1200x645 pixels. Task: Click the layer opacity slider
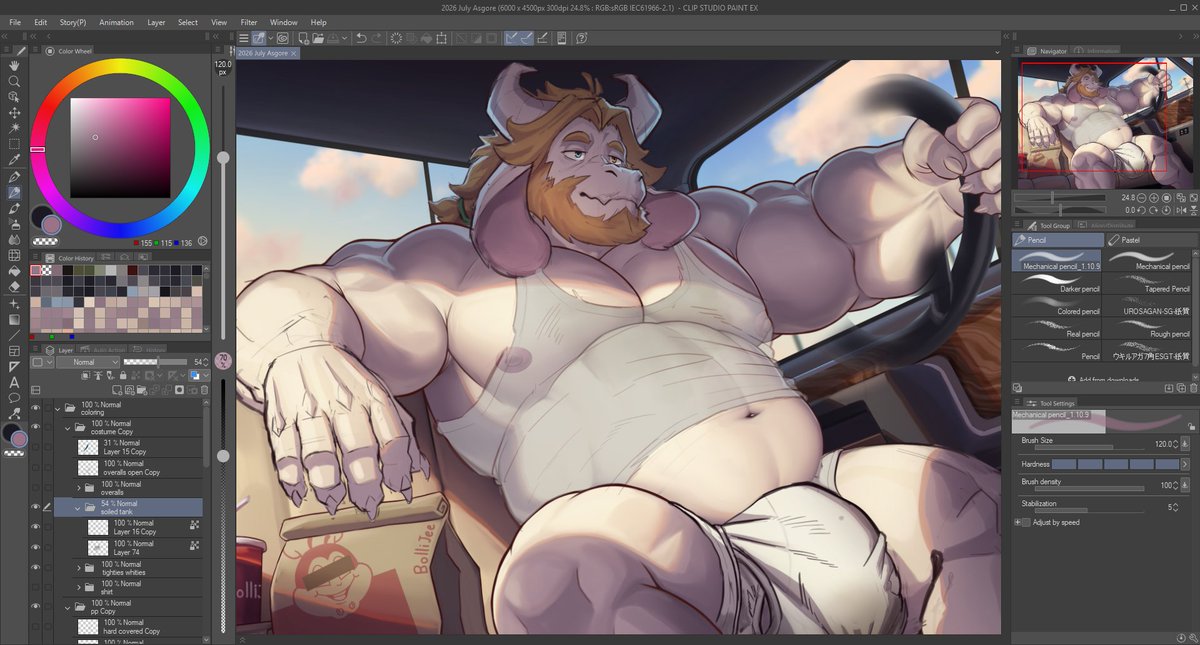(155, 362)
